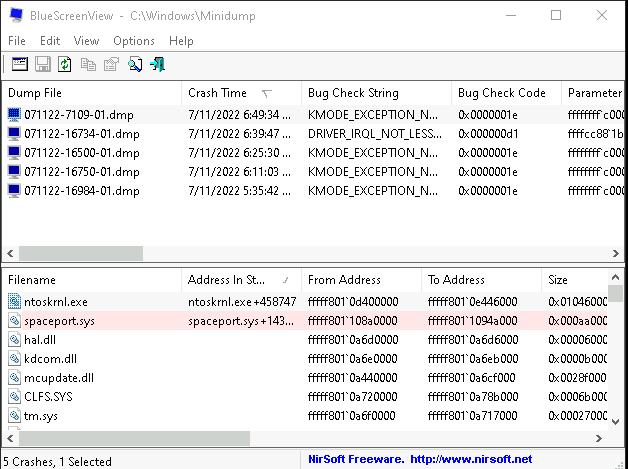Click the BlueScreenView app icon in title bar
628x469 pixels.
[x=16, y=15]
